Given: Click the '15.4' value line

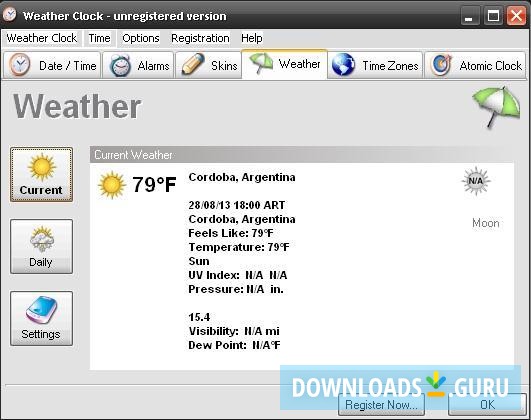Looking at the screenshot, I should pyautogui.click(x=199, y=317).
